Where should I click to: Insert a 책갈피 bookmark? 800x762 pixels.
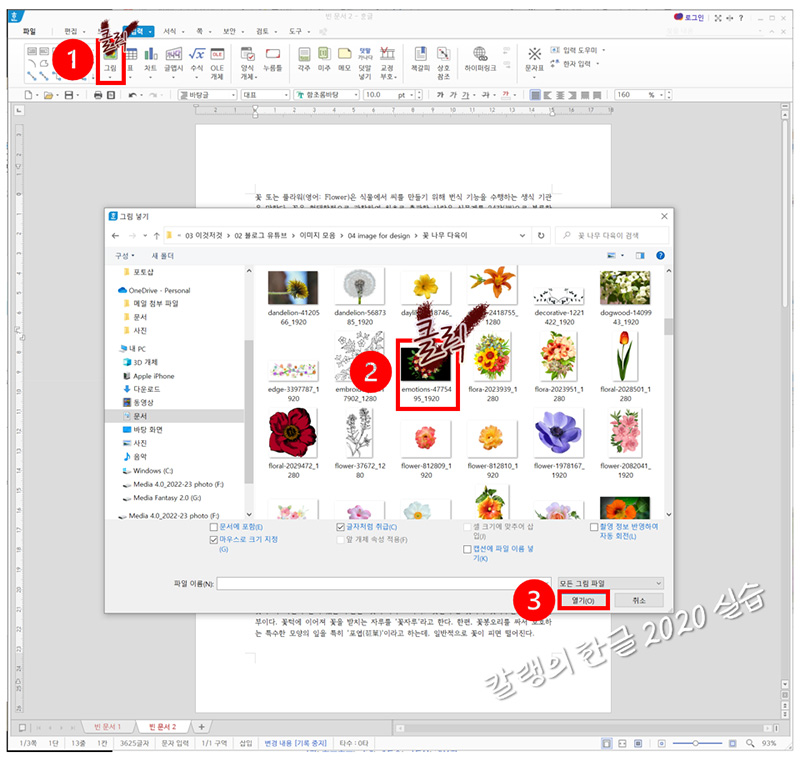pos(421,60)
